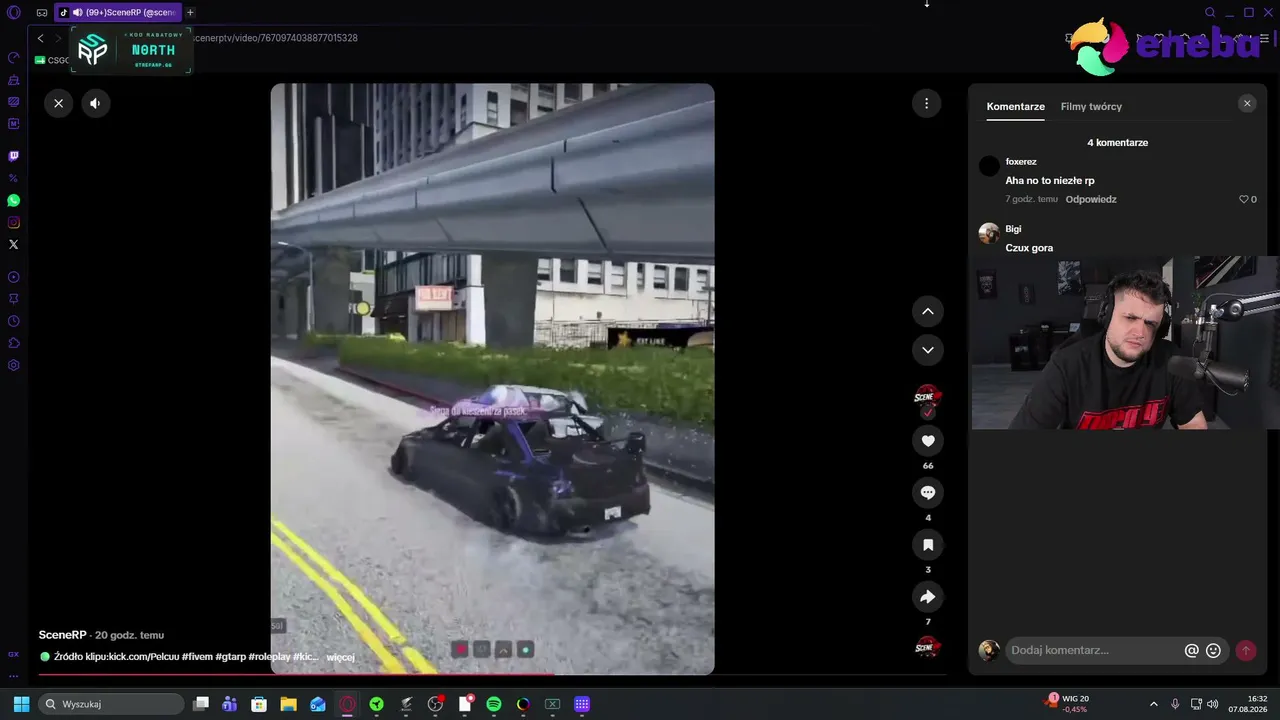Open Extensions from the sidebar

(14, 343)
